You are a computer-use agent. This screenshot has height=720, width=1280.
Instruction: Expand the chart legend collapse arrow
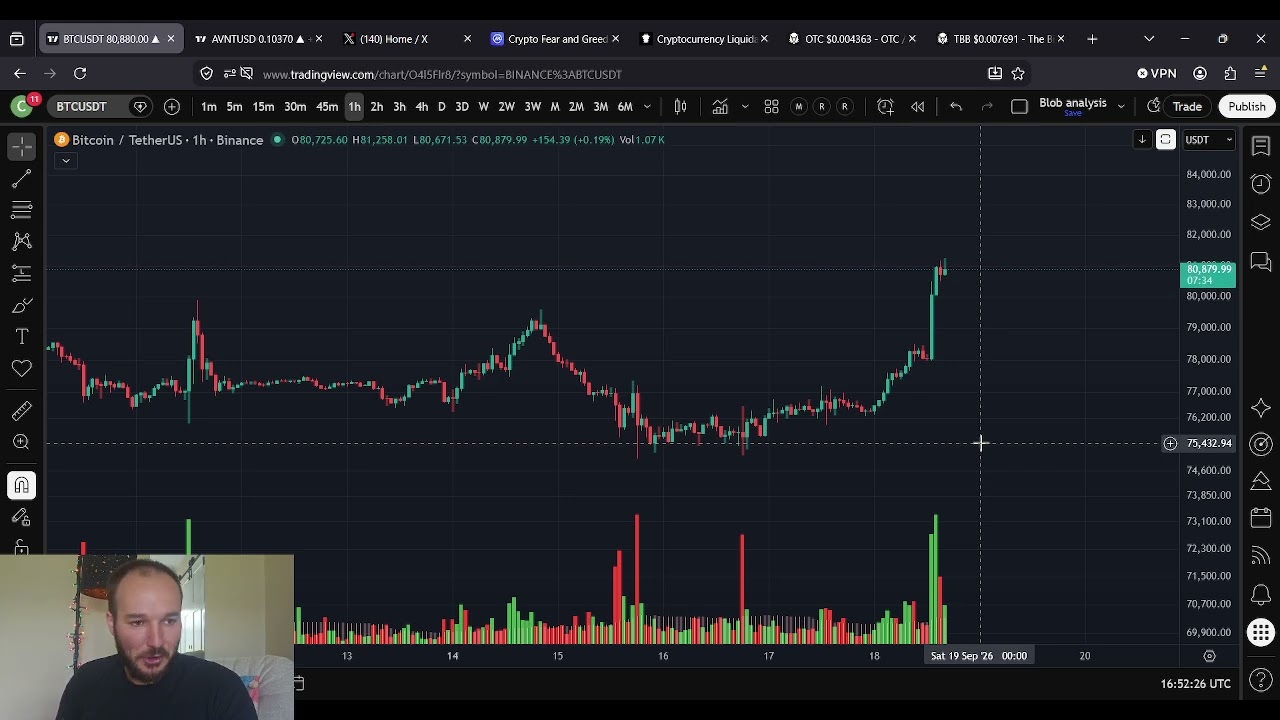(x=65, y=160)
